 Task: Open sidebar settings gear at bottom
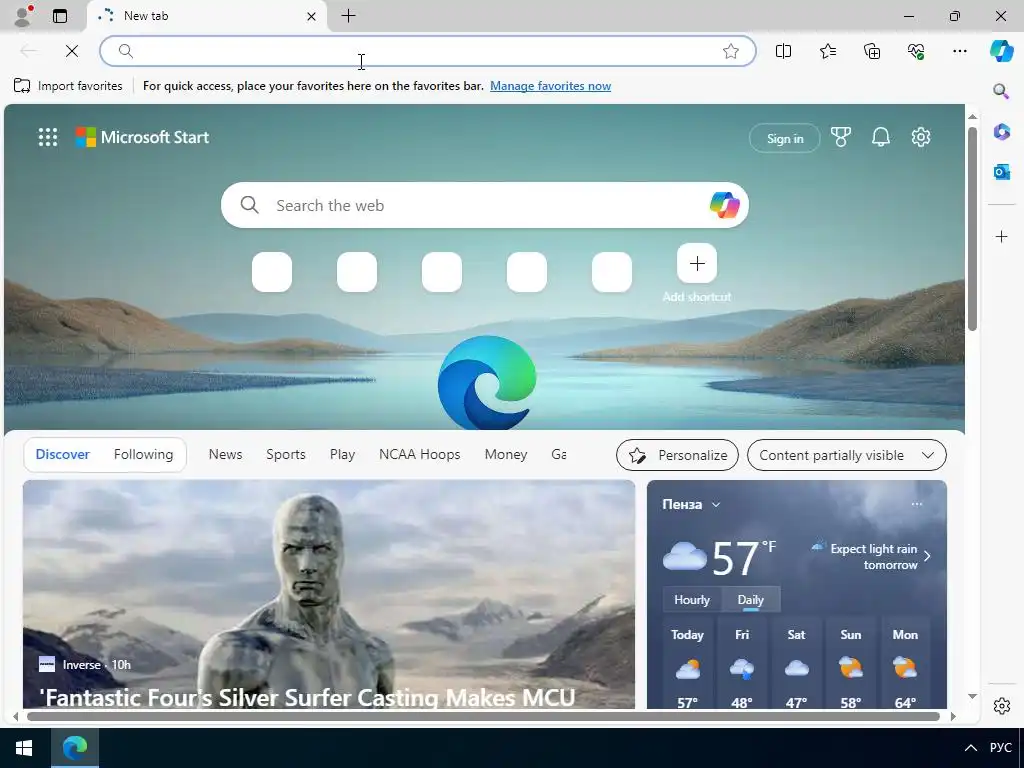[x=1001, y=705]
